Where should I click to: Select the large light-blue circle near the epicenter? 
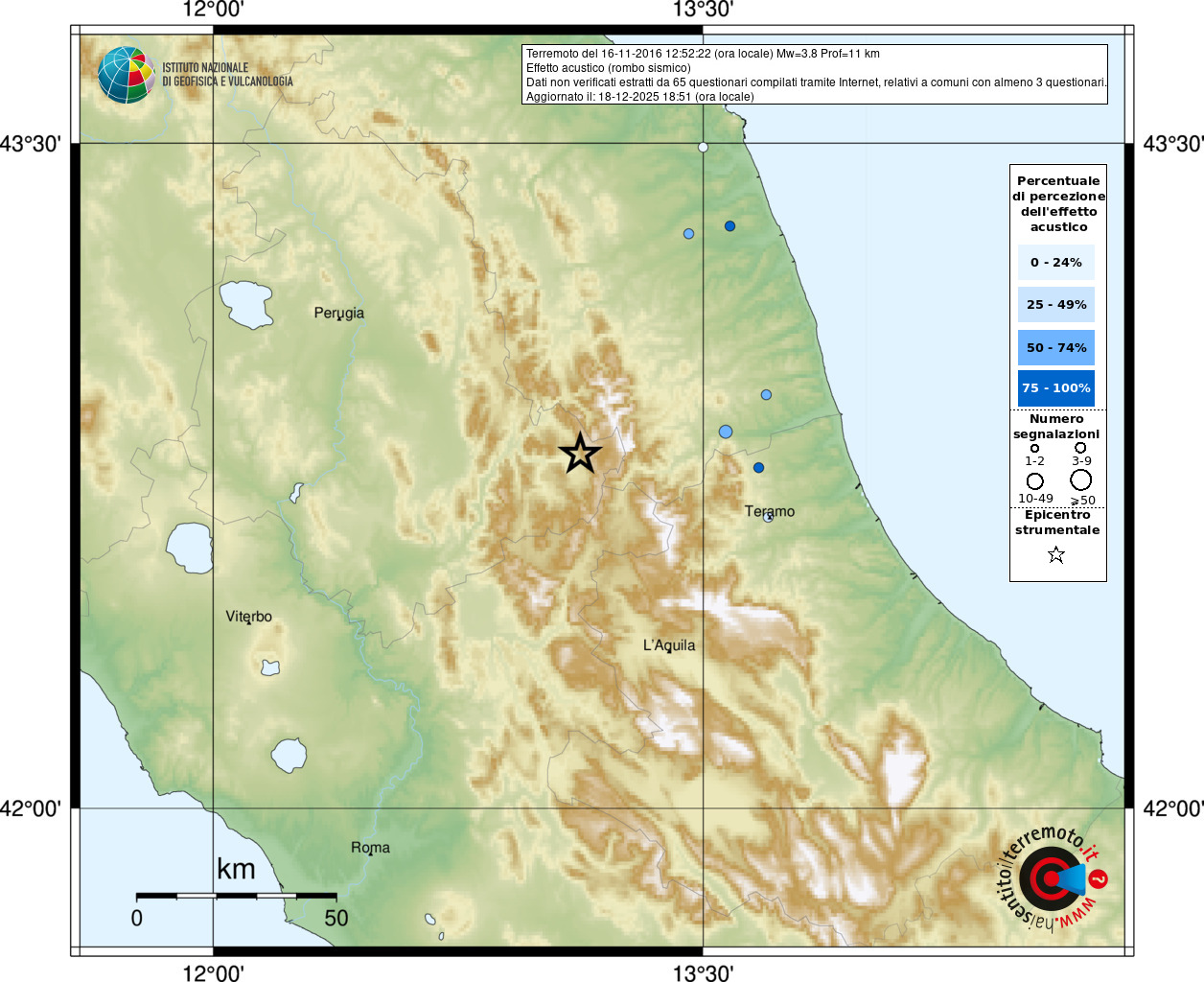click(x=726, y=432)
